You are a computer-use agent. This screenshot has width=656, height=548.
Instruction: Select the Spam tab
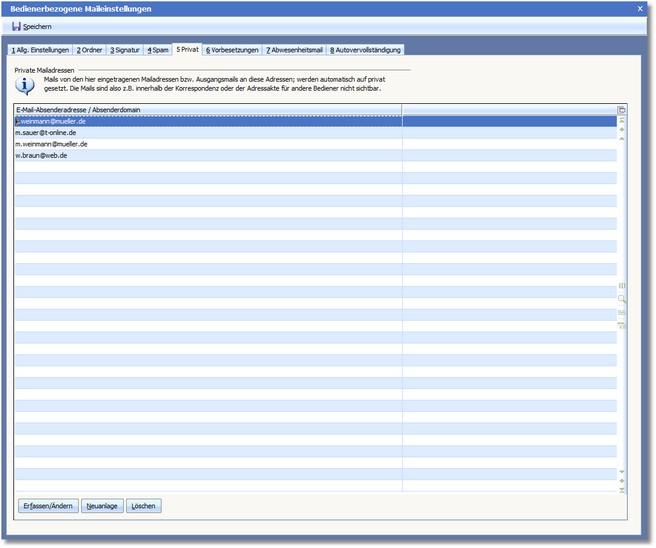[x=158, y=49]
